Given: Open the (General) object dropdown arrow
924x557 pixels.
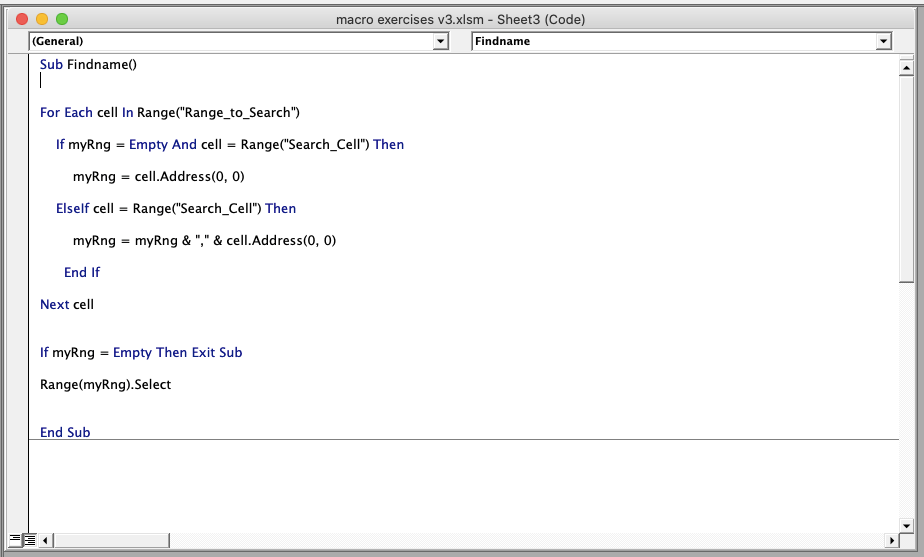Looking at the screenshot, I should click(x=440, y=41).
